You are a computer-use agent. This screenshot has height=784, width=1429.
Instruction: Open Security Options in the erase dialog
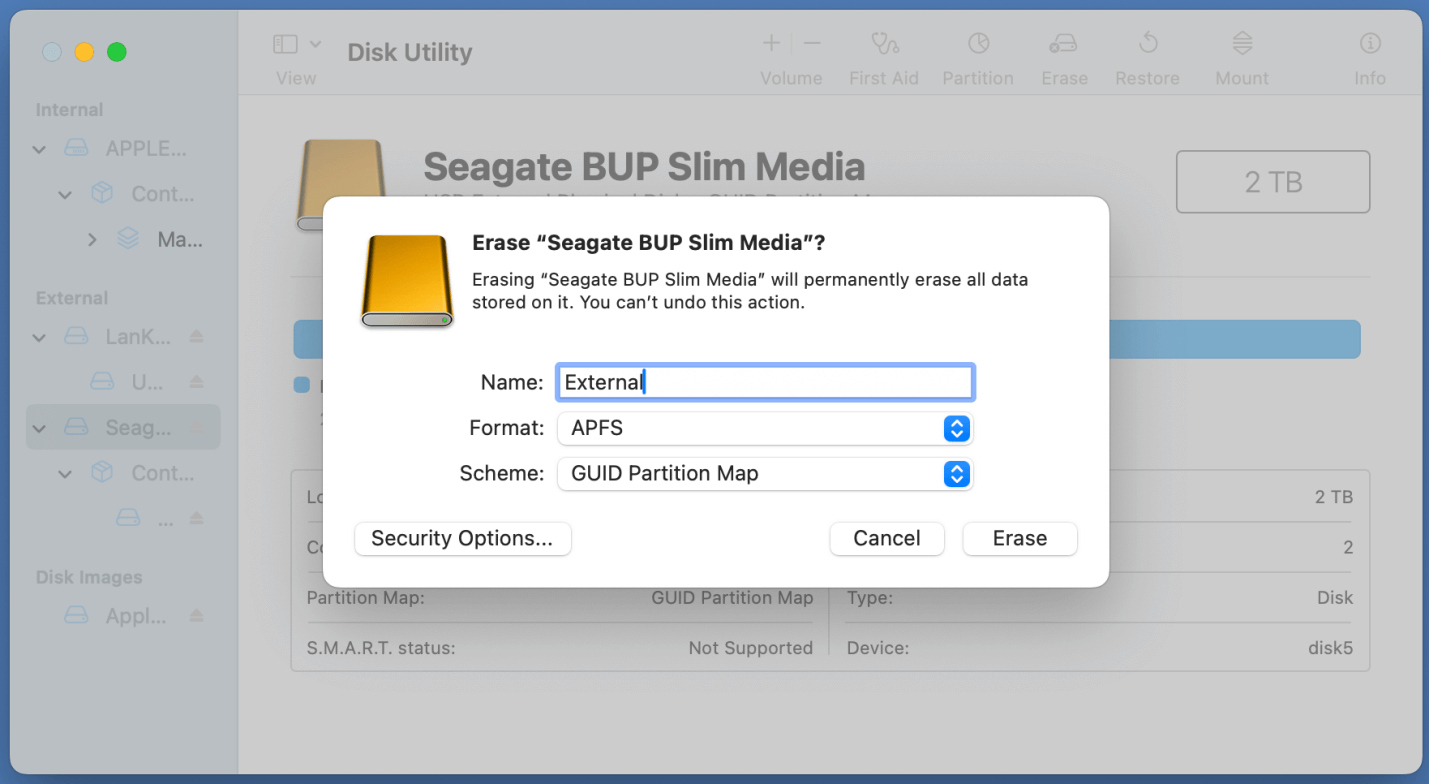(x=462, y=538)
